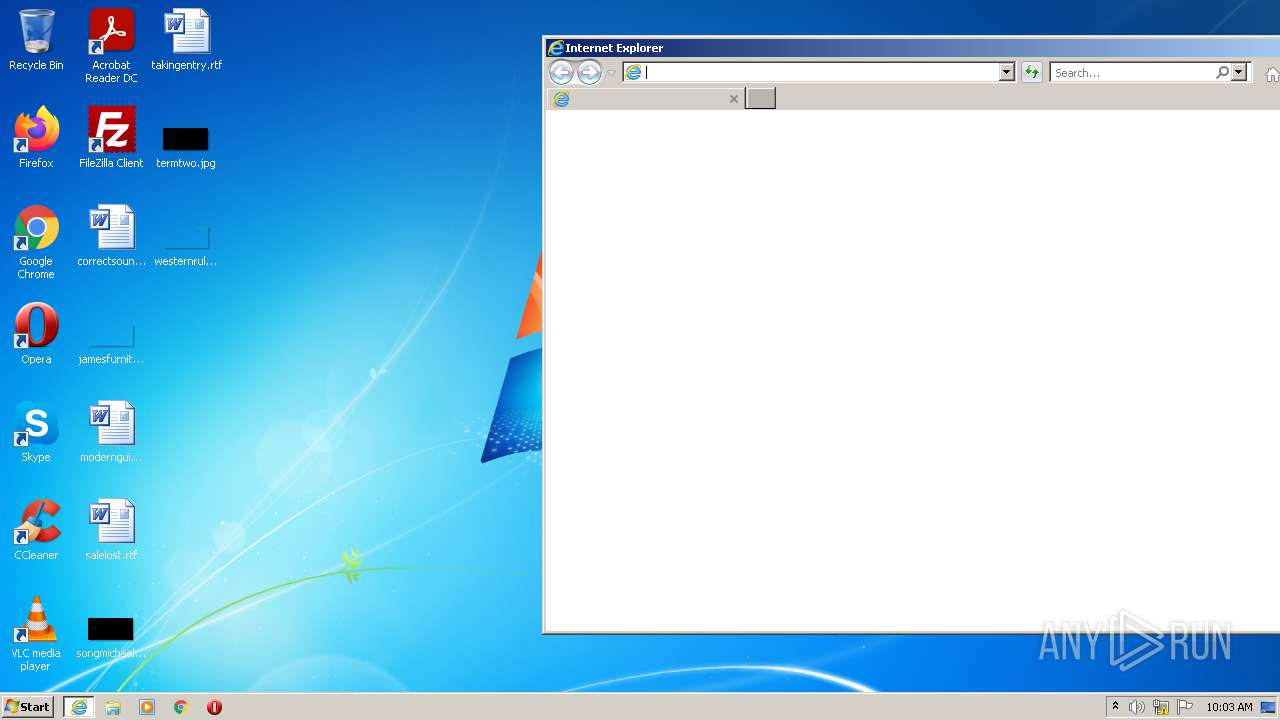
Task: Launch Google Chrome desktop shortcut
Action: [x=36, y=242]
